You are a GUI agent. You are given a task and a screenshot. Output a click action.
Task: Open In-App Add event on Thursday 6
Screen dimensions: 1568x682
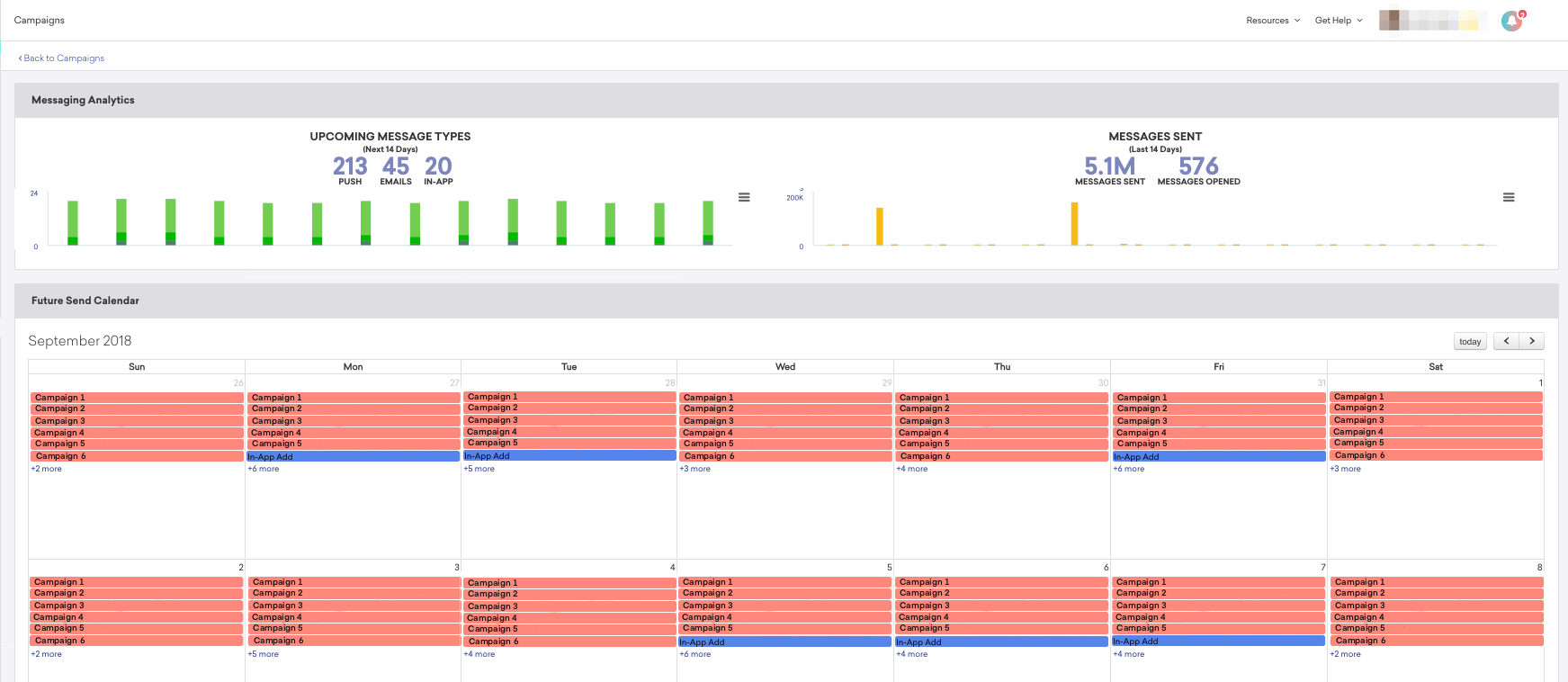tap(1001, 642)
